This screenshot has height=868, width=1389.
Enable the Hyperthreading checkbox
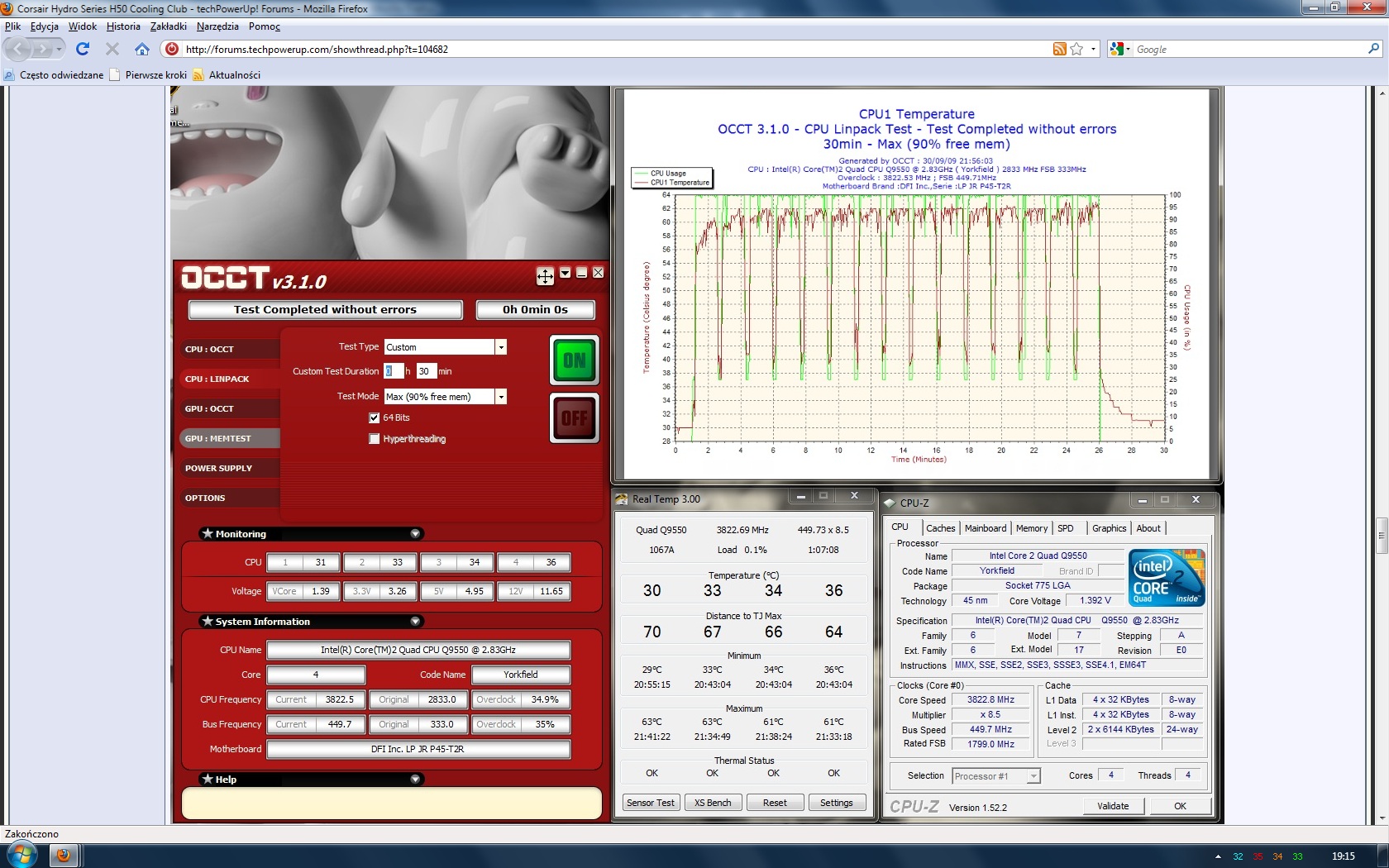pyautogui.click(x=375, y=439)
